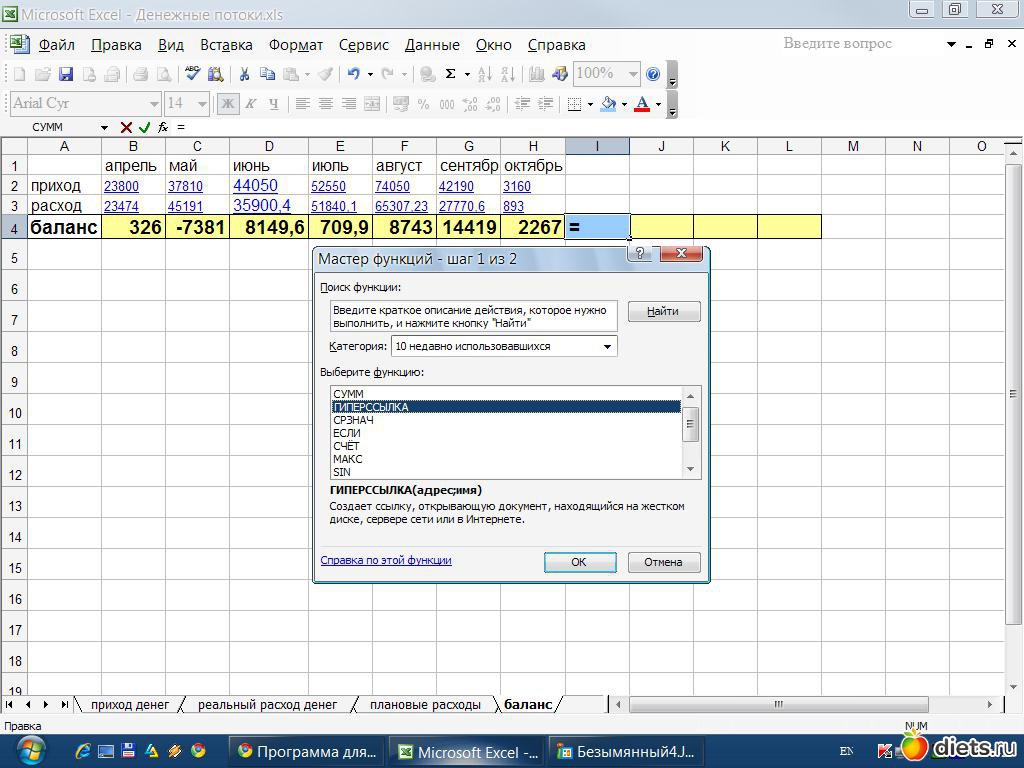
Task: Select СРЗНАЧ in the function list
Action: click(353, 420)
